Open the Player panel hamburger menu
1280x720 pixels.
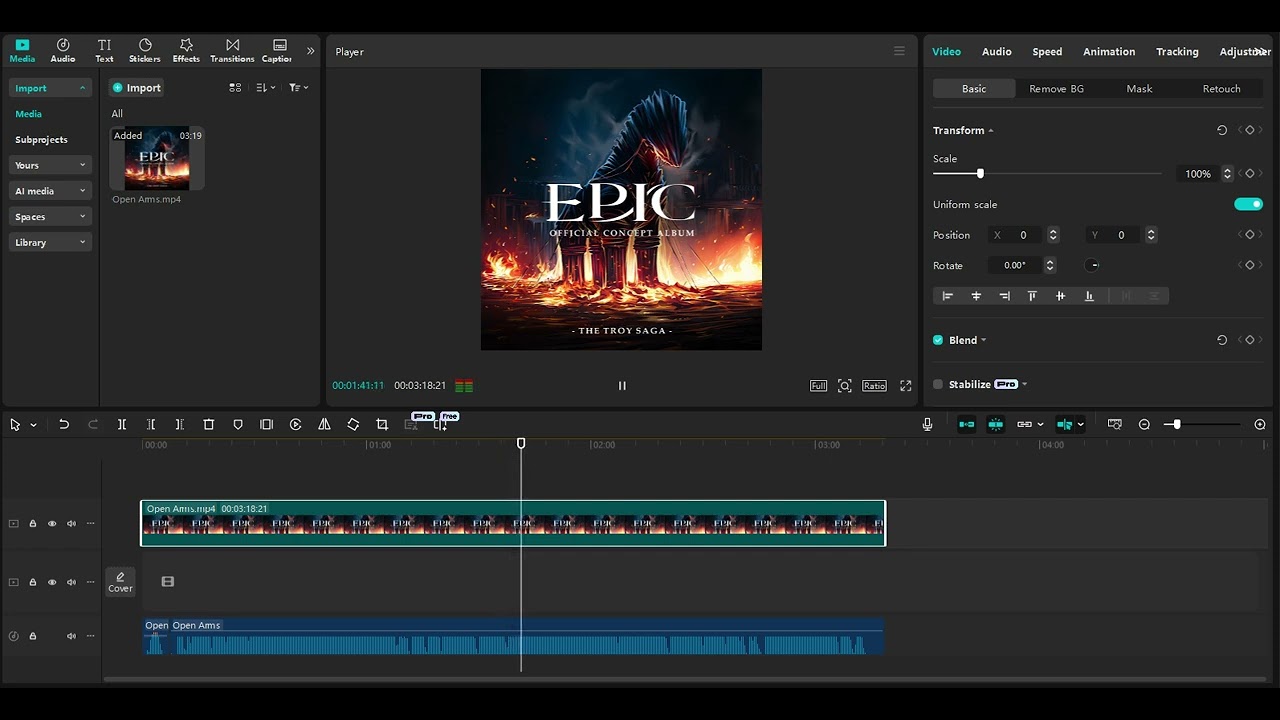click(x=899, y=51)
